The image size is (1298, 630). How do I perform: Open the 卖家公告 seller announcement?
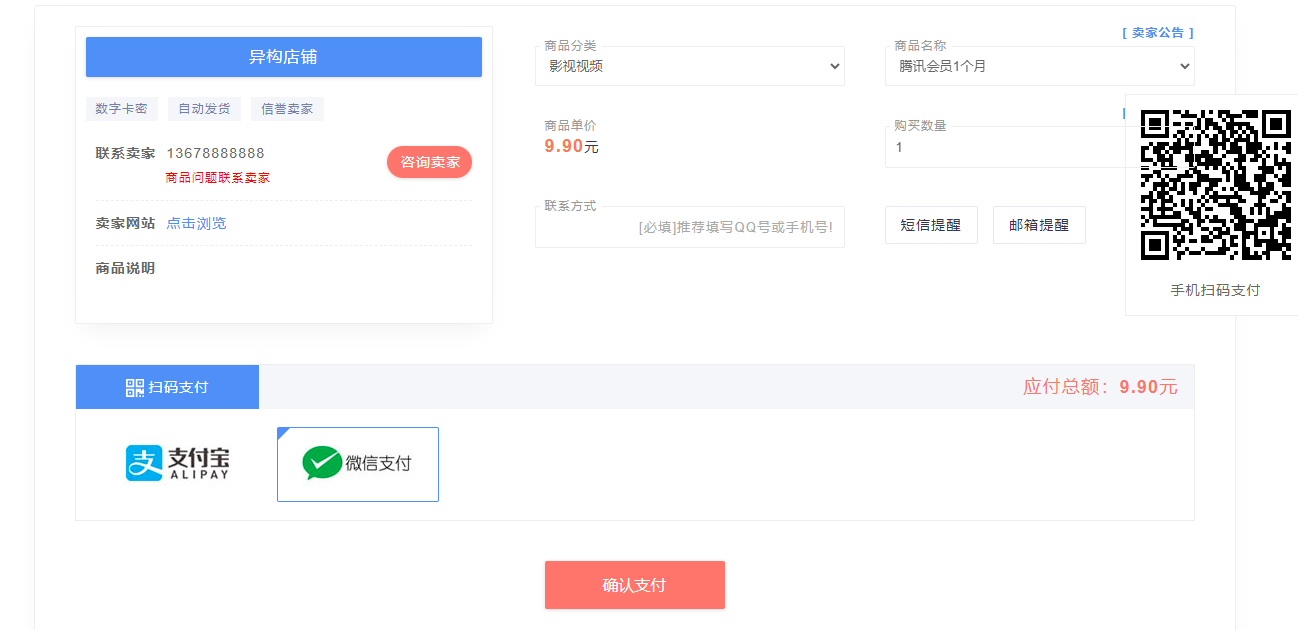click(x=1158, y=31)
